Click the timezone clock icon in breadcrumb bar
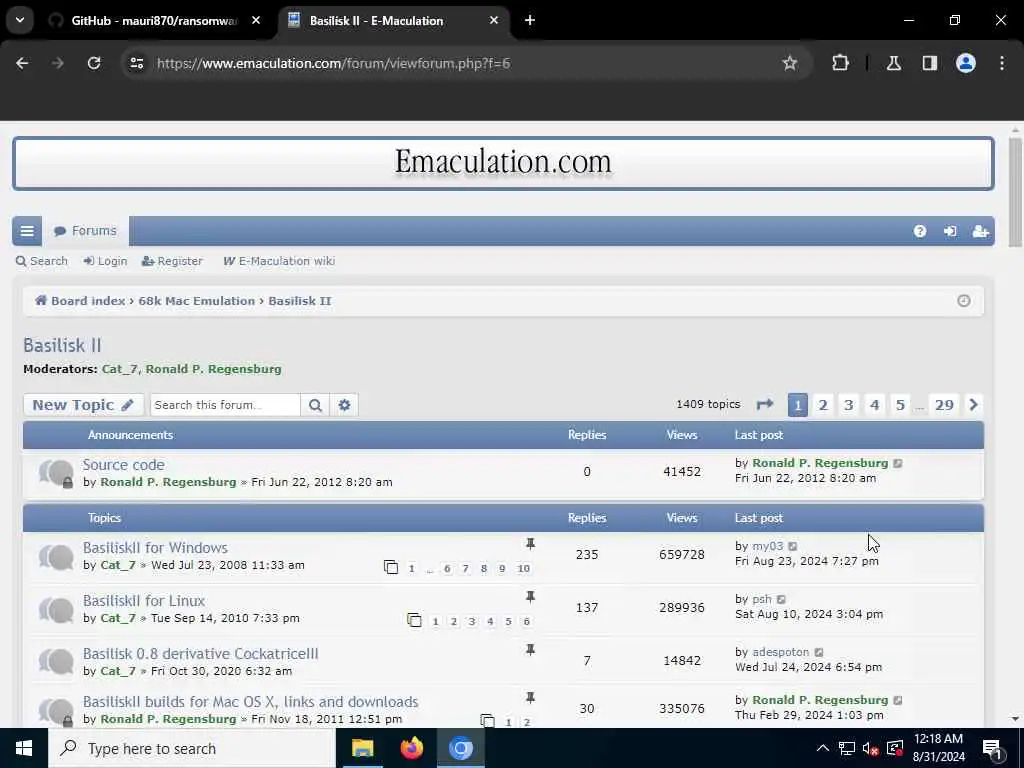This screenshot has height=768, width=1024. (963, 301)
